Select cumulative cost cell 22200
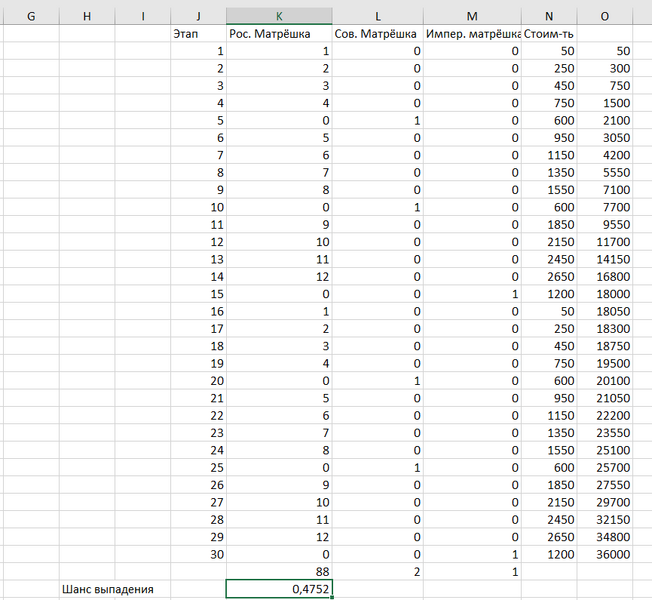Viewport: 652px width, 600px height. 605,415
